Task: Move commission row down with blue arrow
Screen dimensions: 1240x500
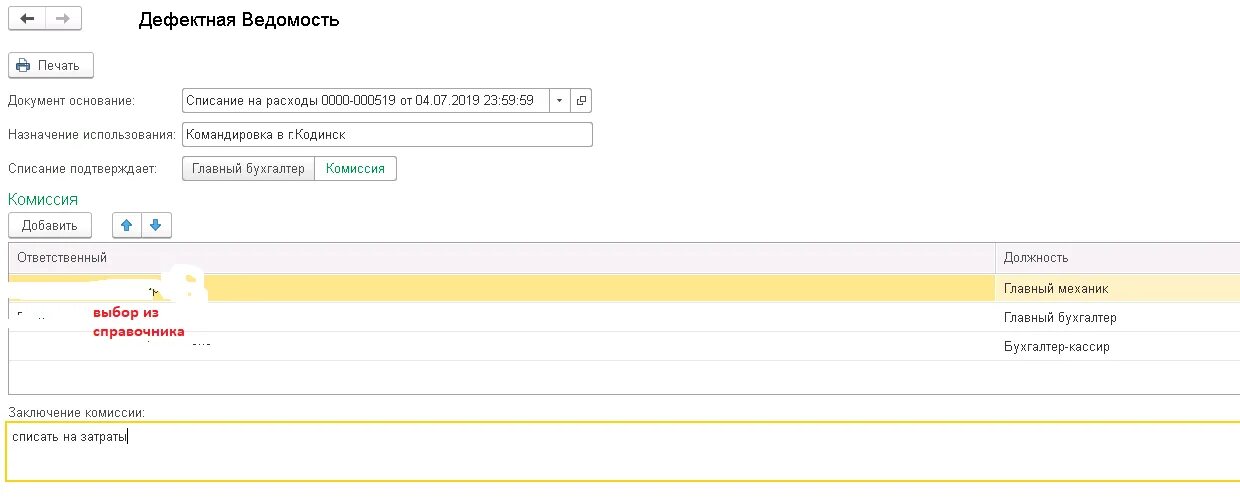Action: click(156, 225)
